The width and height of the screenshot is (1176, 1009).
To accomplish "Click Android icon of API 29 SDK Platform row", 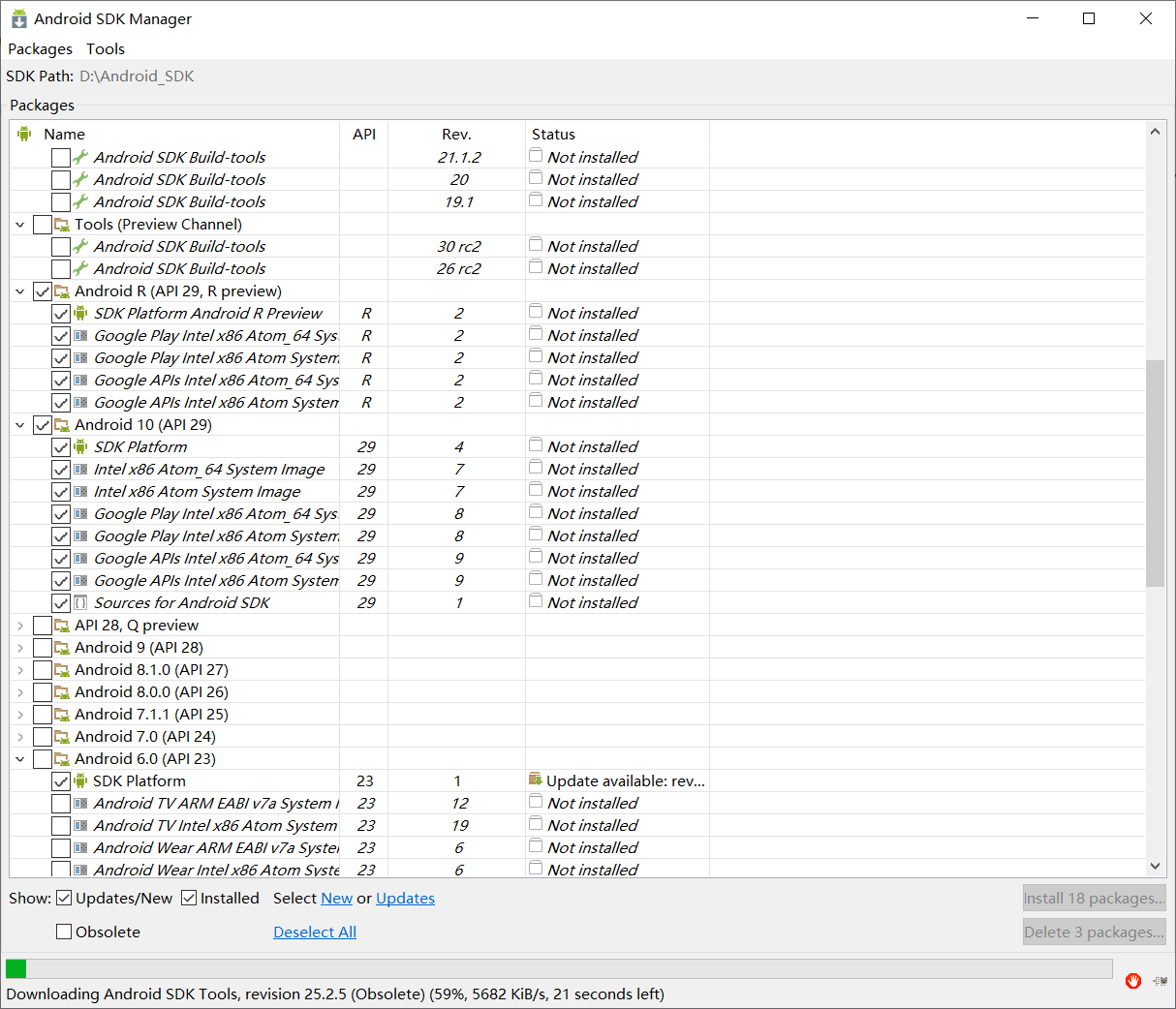I will [x=81, y=446].
